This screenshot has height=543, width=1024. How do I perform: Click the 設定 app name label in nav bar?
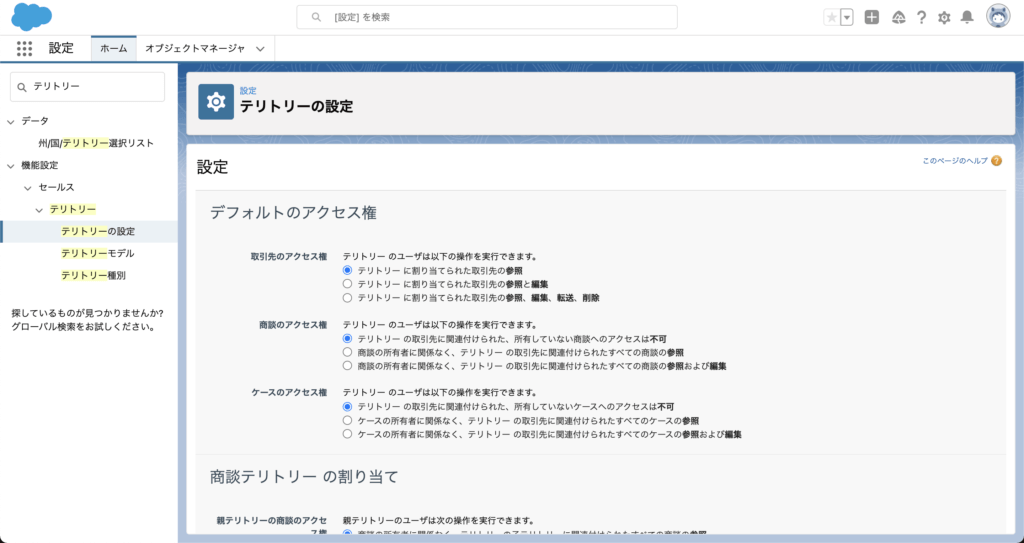pos(61,48)
